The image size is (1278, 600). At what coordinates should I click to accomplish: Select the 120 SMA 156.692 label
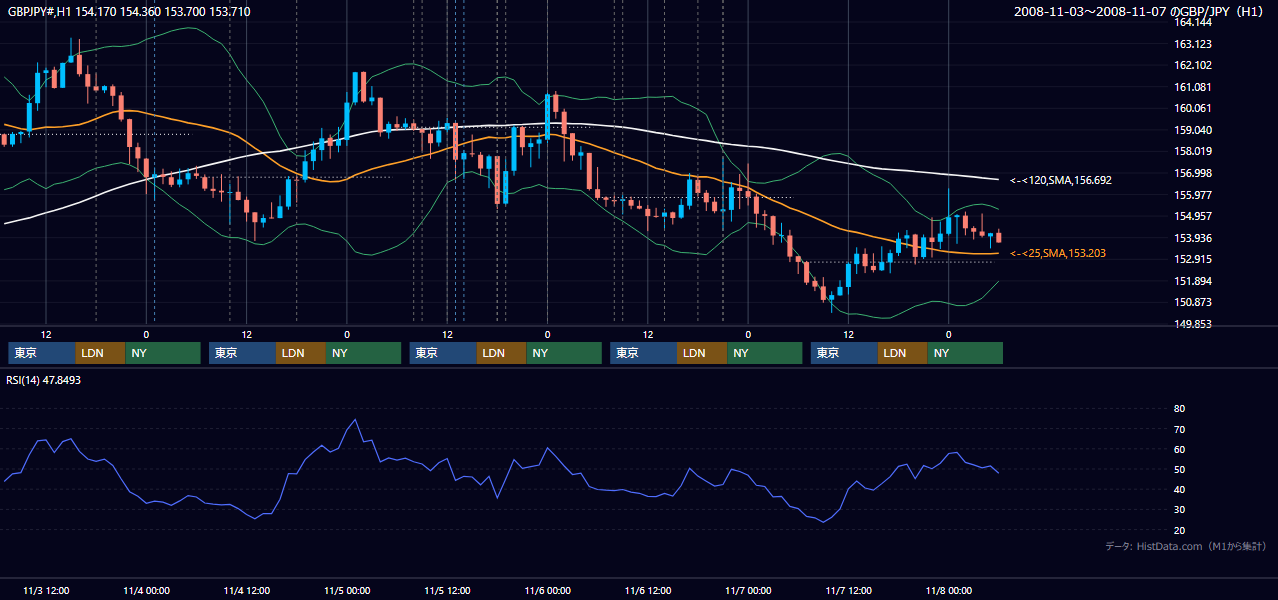pos(1061,180)
